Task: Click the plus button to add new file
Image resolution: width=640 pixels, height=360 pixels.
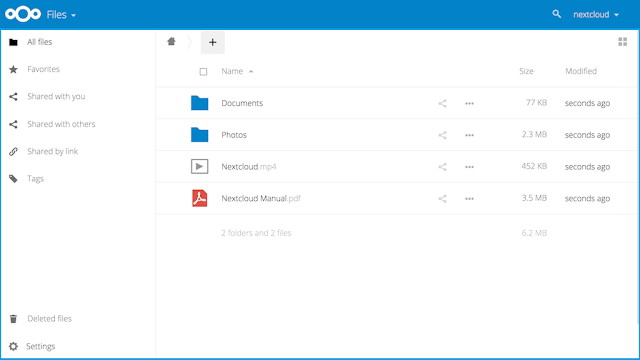Action: [213, 42]
